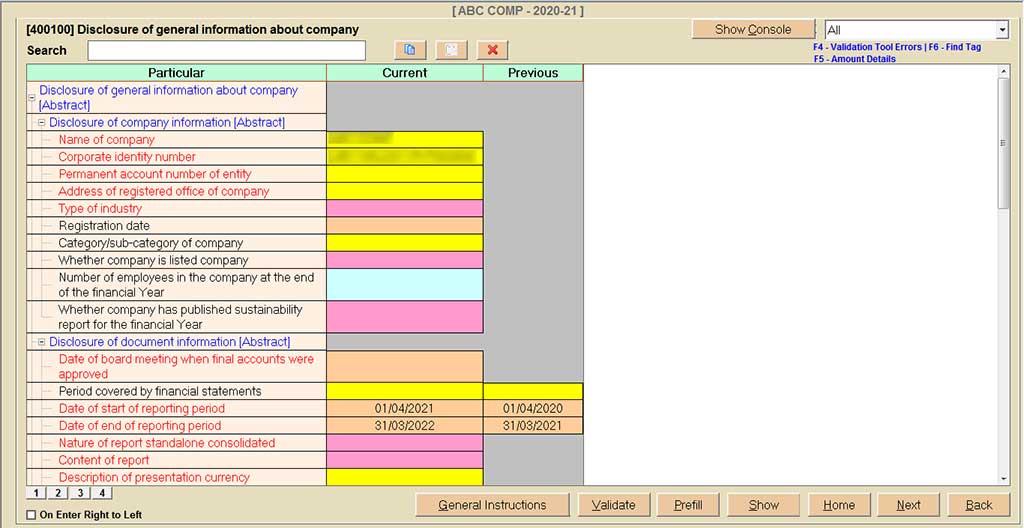
Task: Enable the On Enter Right to Left checkbox
Action: pyautogui.click(x=31, y=515)
